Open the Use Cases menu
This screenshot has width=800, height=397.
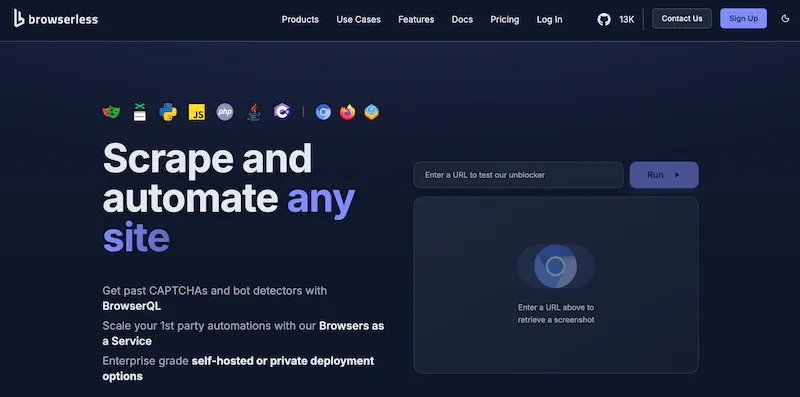359,19
